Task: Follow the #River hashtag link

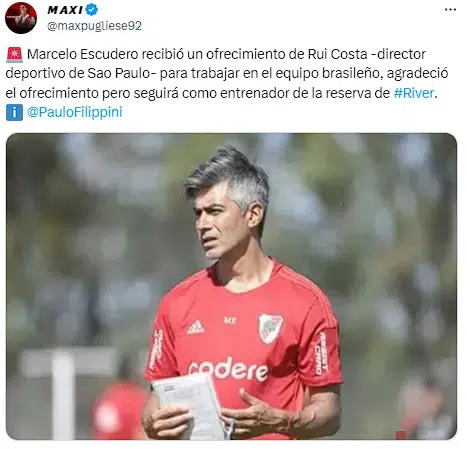Action: pos(414,93)
